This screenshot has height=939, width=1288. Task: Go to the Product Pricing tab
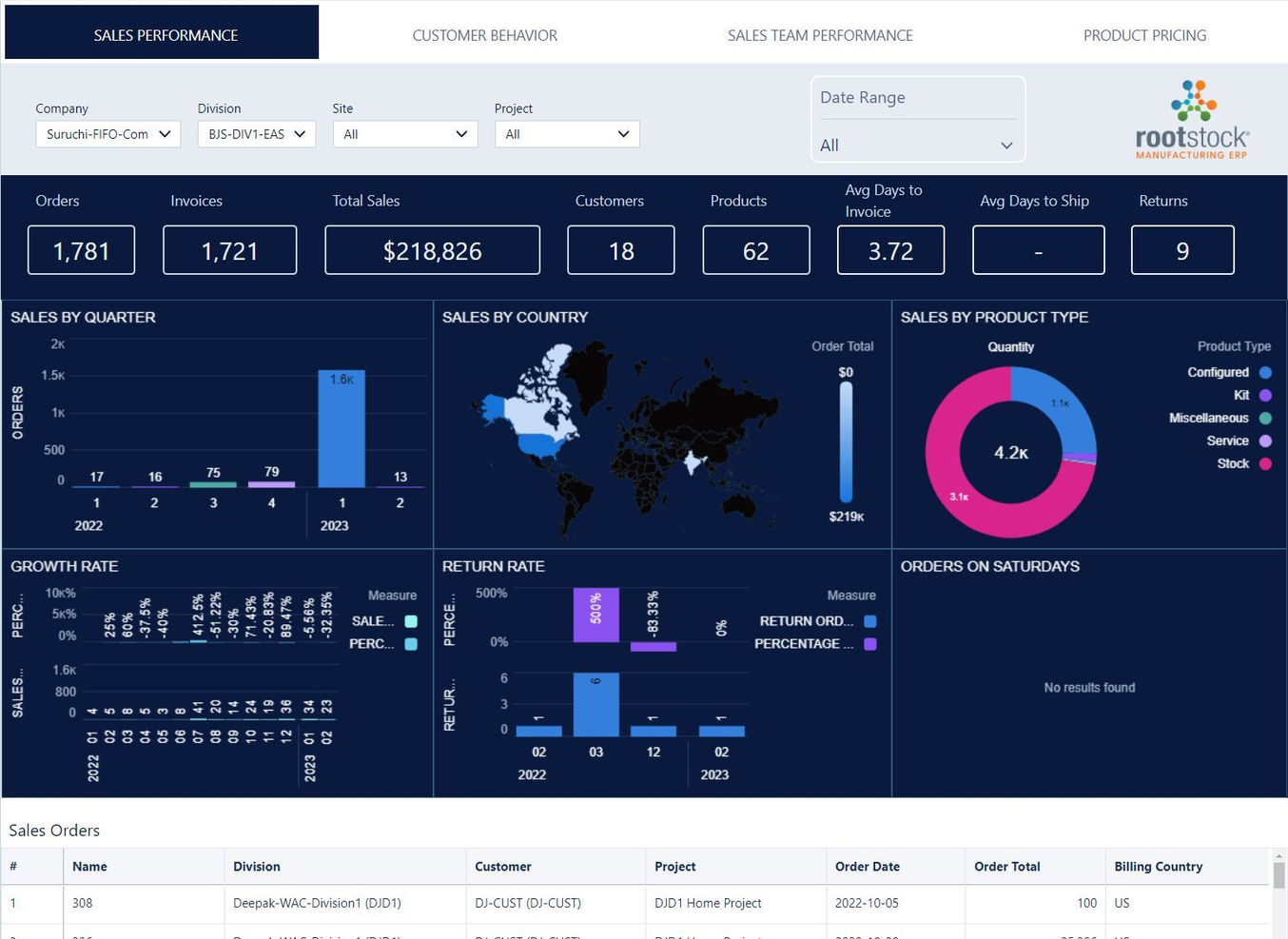click(1144, 35)
